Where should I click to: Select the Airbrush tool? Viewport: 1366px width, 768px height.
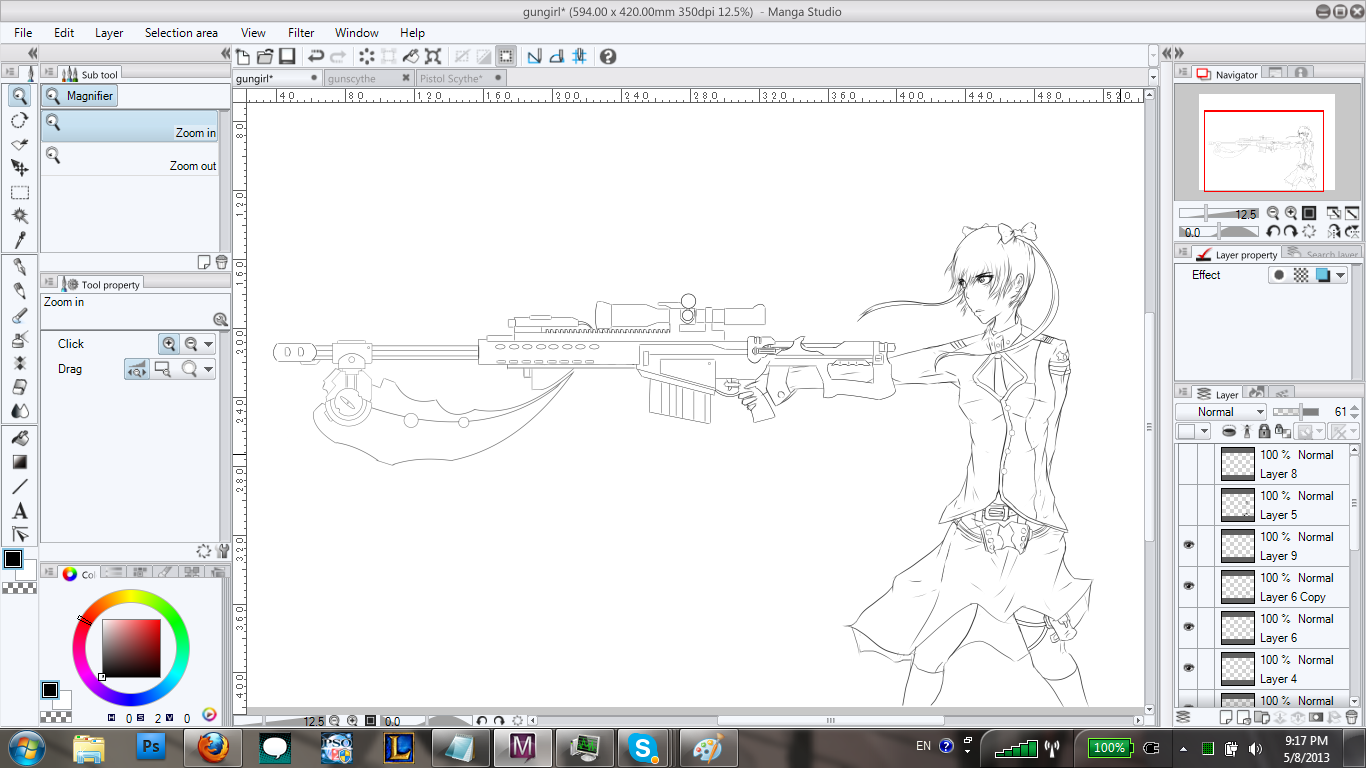pyautogui.click(x=19, y=339)
